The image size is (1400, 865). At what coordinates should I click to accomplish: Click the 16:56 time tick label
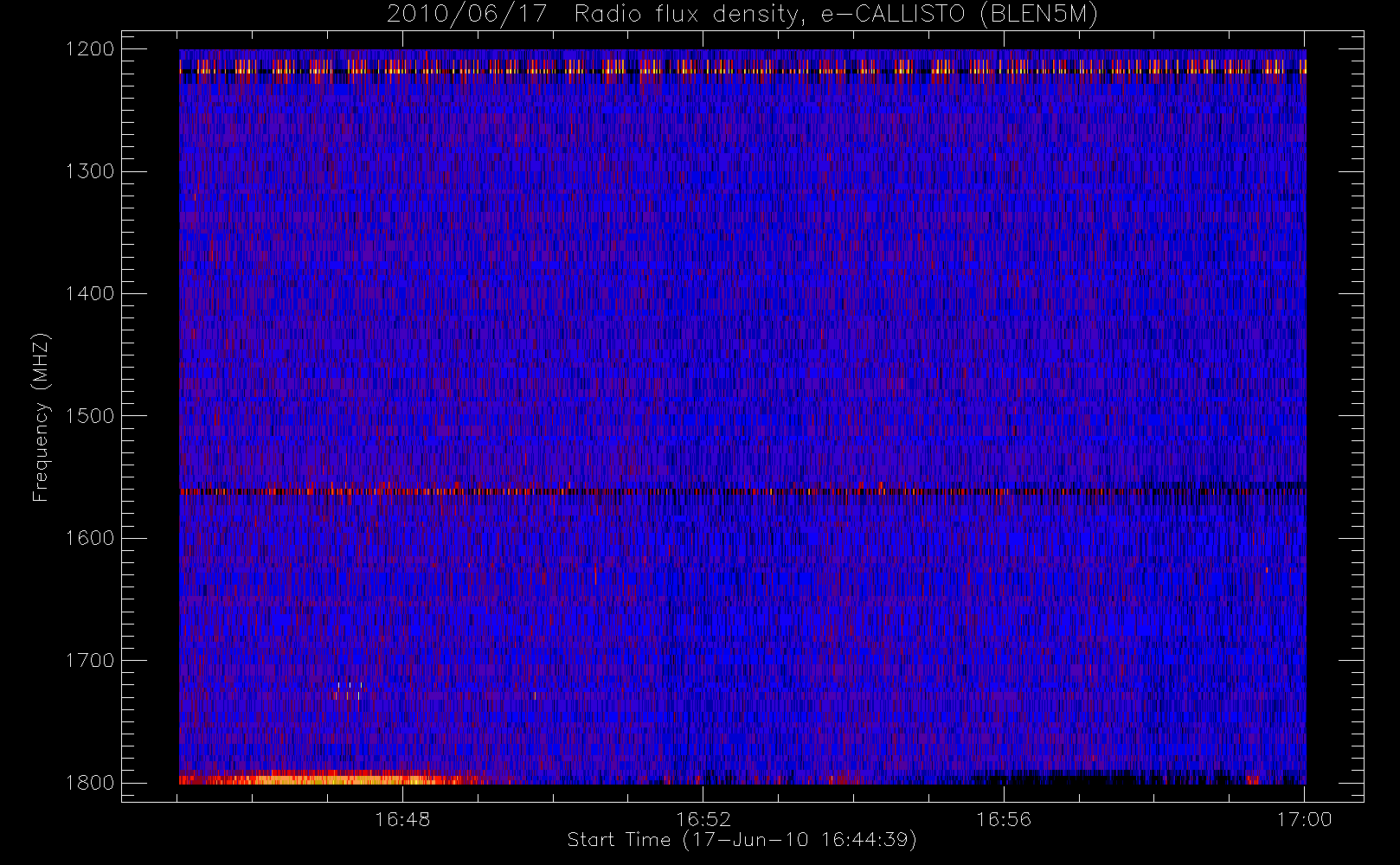[x=1004, y=819]
